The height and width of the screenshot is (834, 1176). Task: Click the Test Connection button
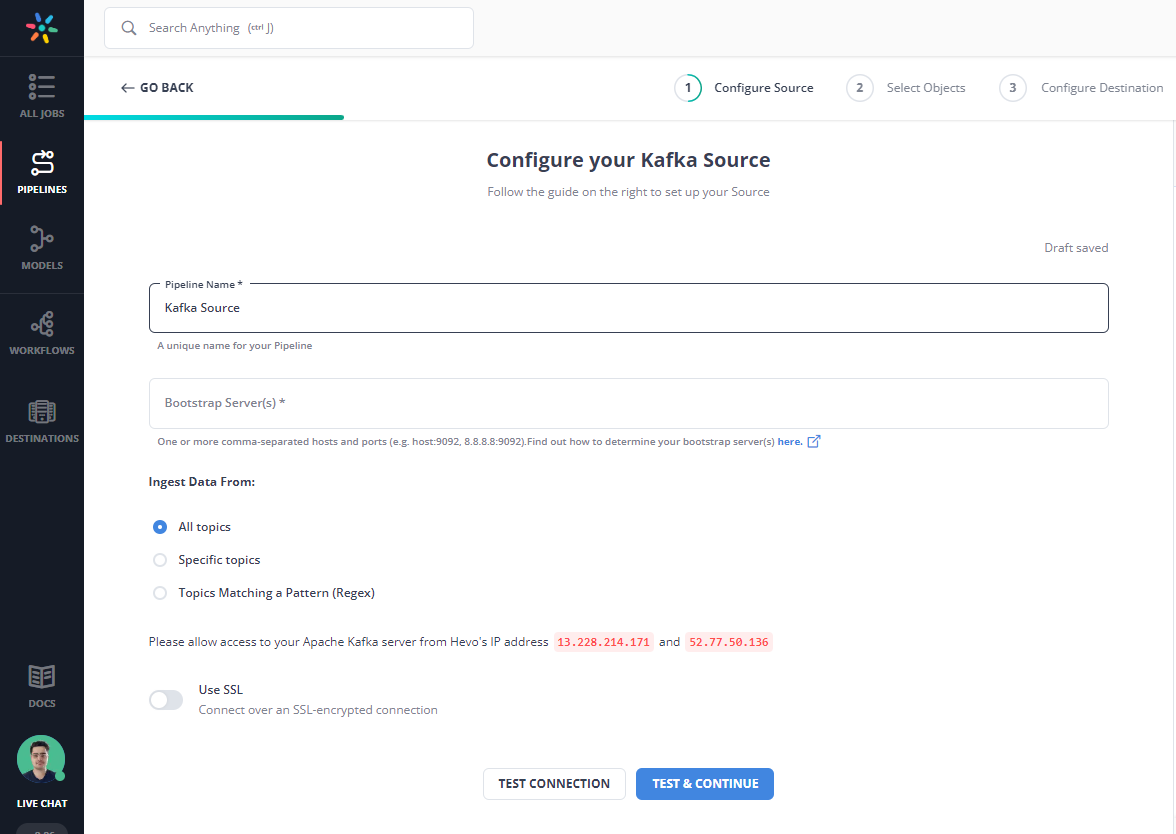pyautogui.click(x=554, y=784)
